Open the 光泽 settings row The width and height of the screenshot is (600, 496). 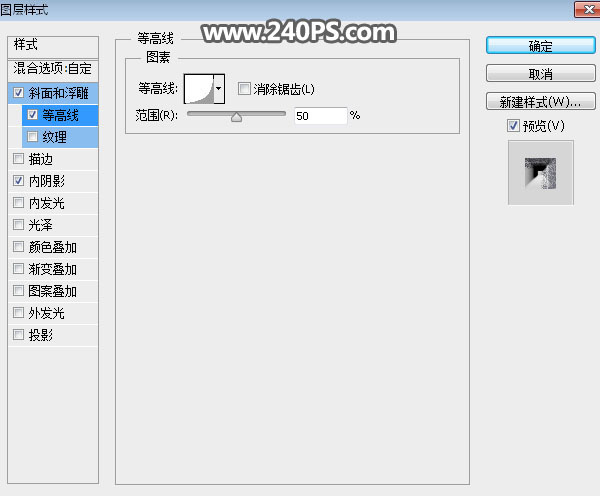[53, 225]
